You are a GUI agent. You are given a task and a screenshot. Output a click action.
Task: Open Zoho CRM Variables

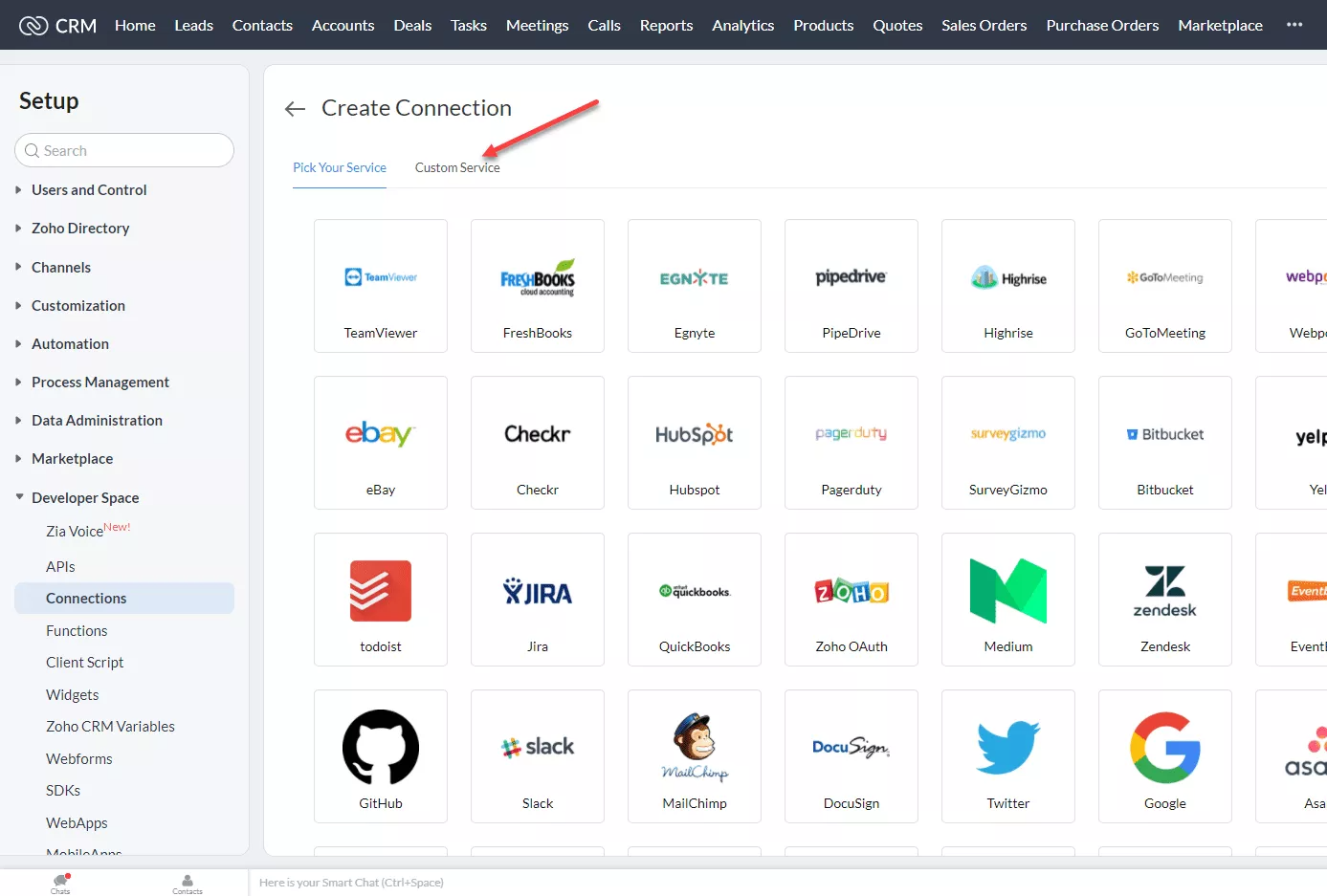click(110, 727)
